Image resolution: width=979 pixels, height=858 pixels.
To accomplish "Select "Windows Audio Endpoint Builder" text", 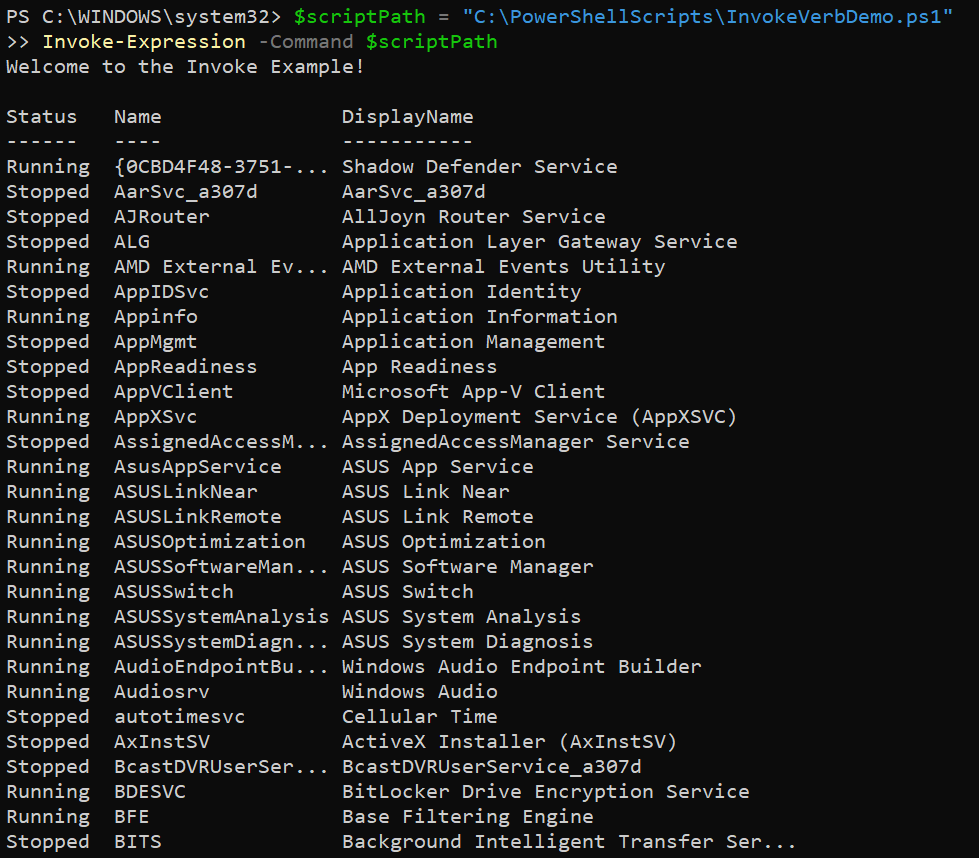I will coord(522,666).
